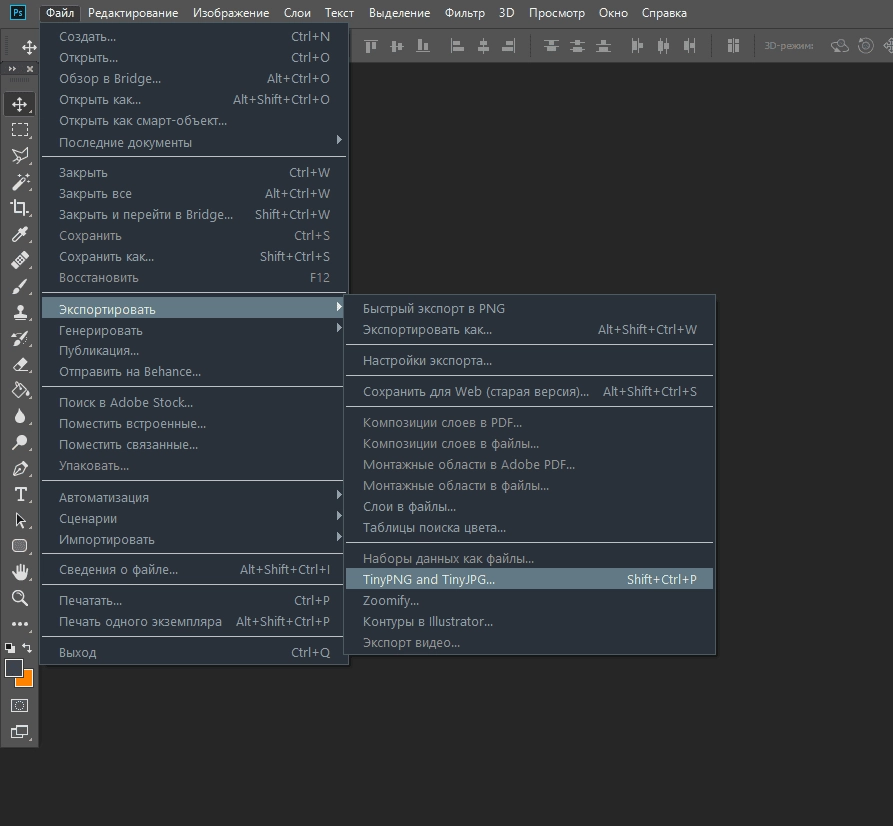Choose Слои в файлы... export option
Viewport: 893px width, 826px height.
(529, 506)
